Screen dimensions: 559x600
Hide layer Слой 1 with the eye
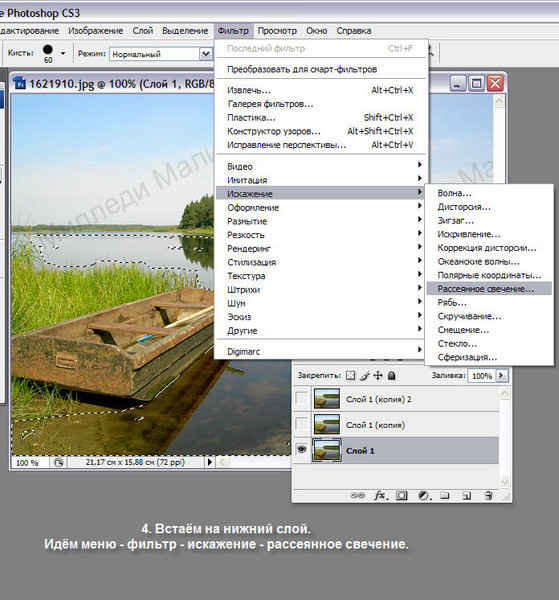(x=302, y=449)
